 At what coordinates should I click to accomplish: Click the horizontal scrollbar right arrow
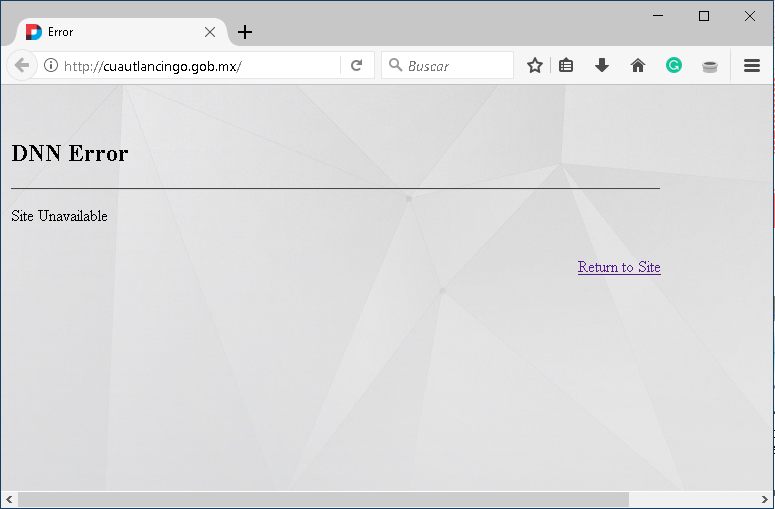click(764, 499)
